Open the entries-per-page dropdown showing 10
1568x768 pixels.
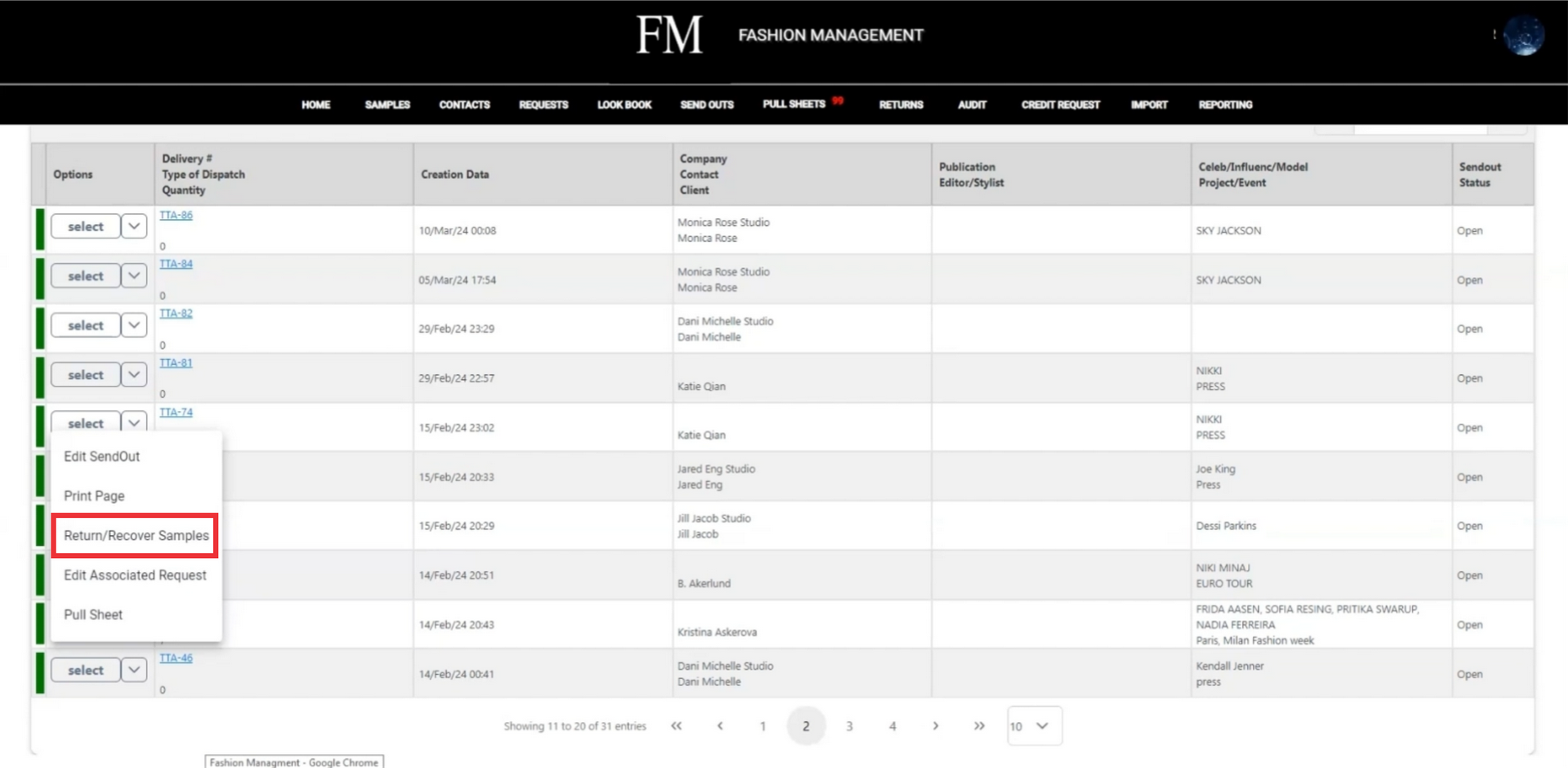[1034, 726]
